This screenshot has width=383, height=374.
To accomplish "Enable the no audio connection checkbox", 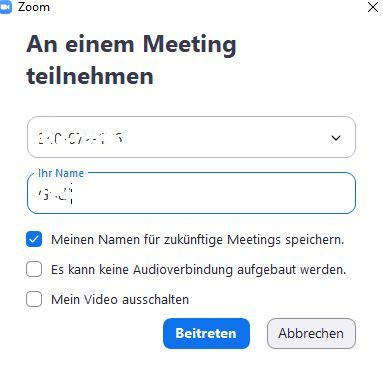I will point(34,269).
